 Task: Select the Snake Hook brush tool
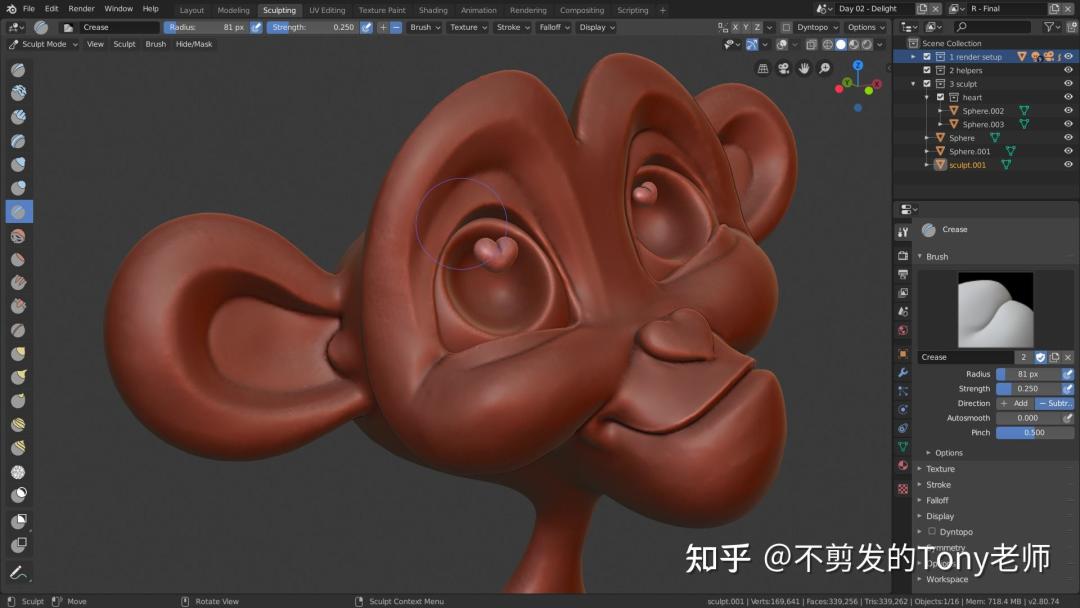click(19, 377)
